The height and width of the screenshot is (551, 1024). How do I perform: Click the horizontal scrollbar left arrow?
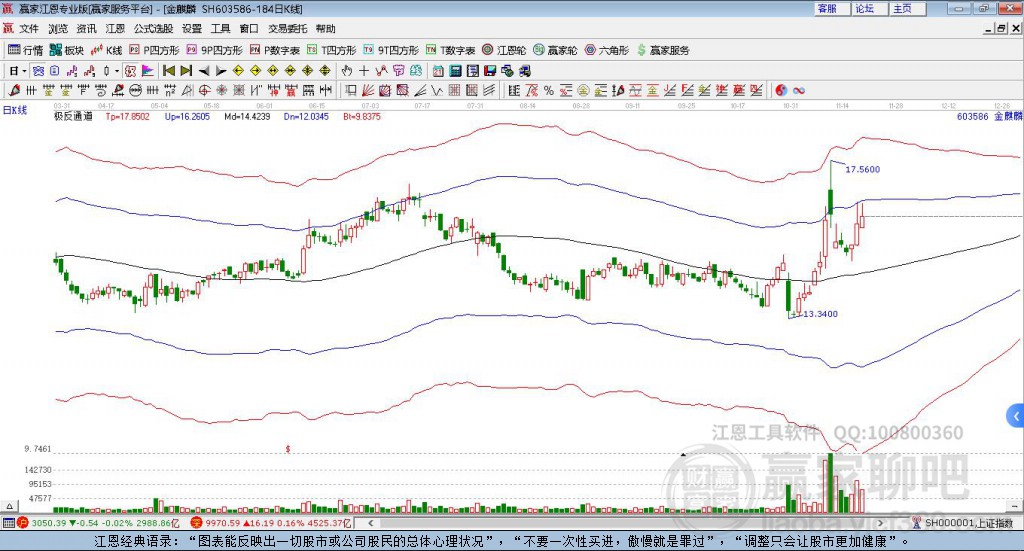coord(370,523)
